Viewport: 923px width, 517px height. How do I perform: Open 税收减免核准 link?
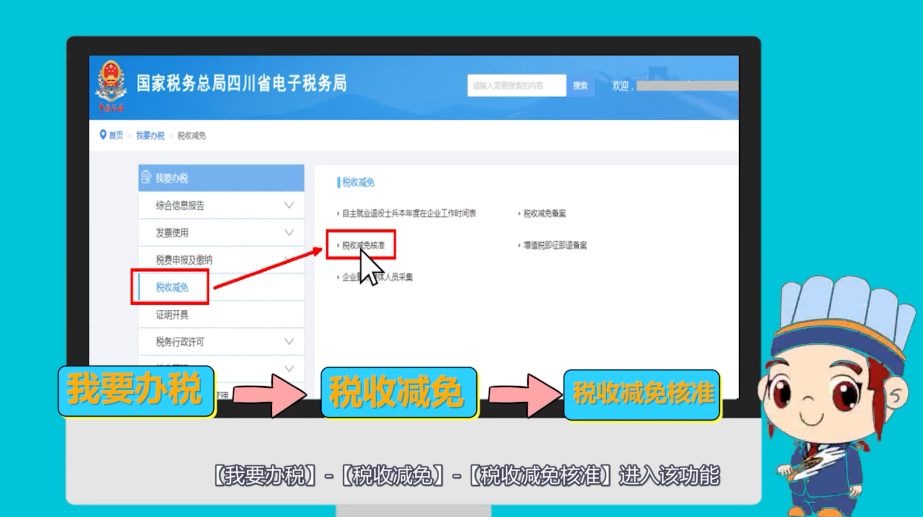[x=363, y=245]
